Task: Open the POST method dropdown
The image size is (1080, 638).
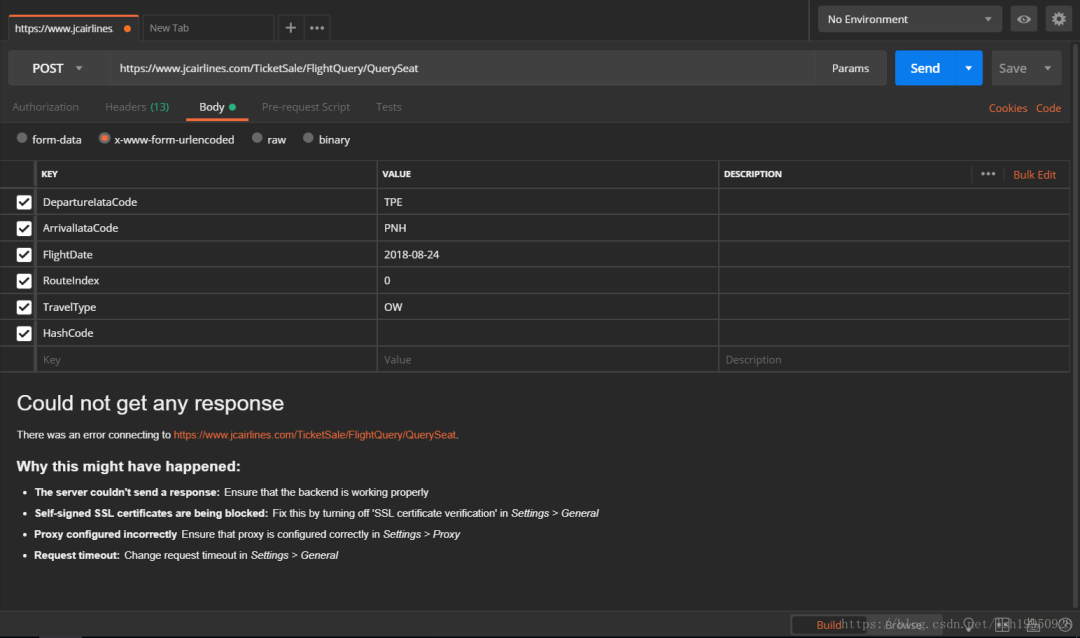Action: pos(58,68)
